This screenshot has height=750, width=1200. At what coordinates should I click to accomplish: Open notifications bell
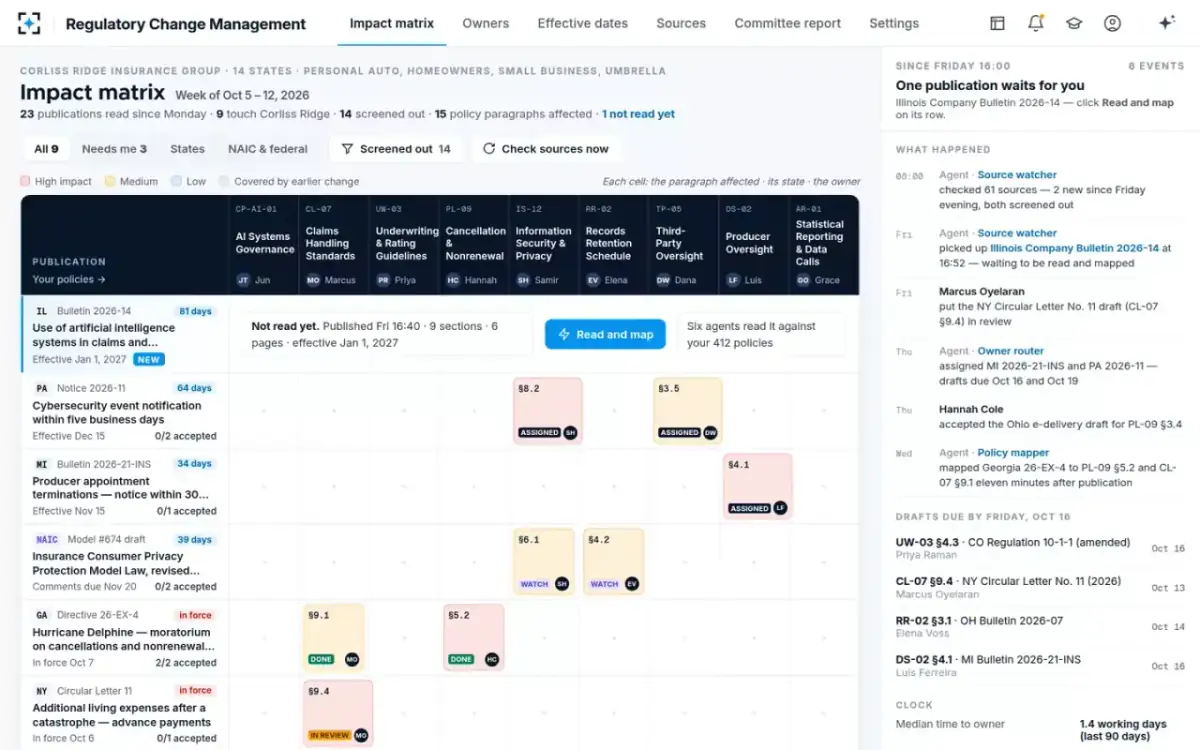pos(1035,23)
